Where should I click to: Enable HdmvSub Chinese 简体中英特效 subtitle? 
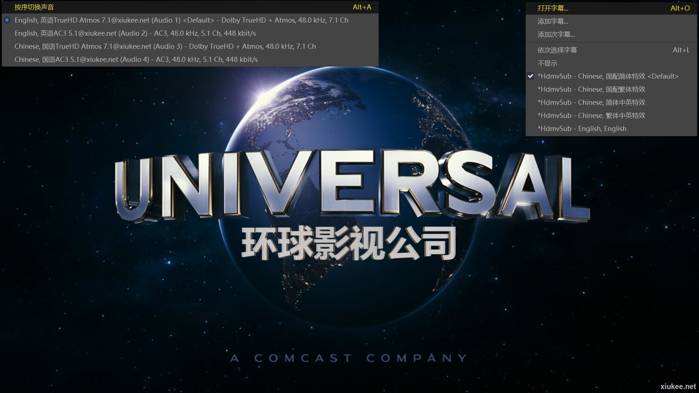click(x=611, y=102)
